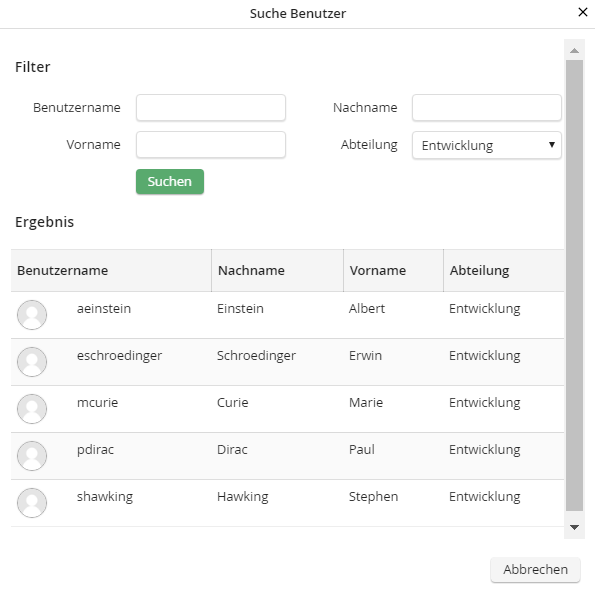
Task: Click the avatar icon for pdirac
Action: tap(32, 456)
